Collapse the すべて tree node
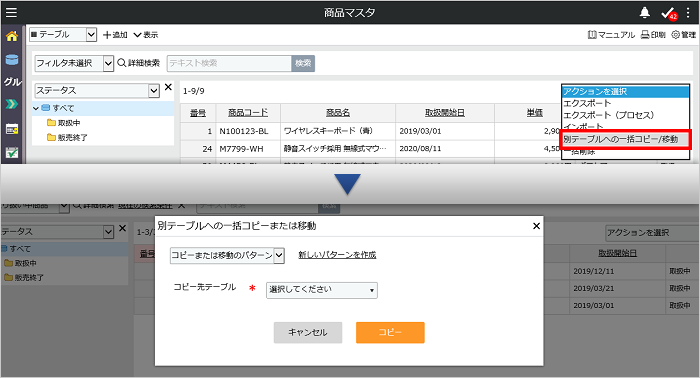The image size is (700, 378). tap(36, 108)
